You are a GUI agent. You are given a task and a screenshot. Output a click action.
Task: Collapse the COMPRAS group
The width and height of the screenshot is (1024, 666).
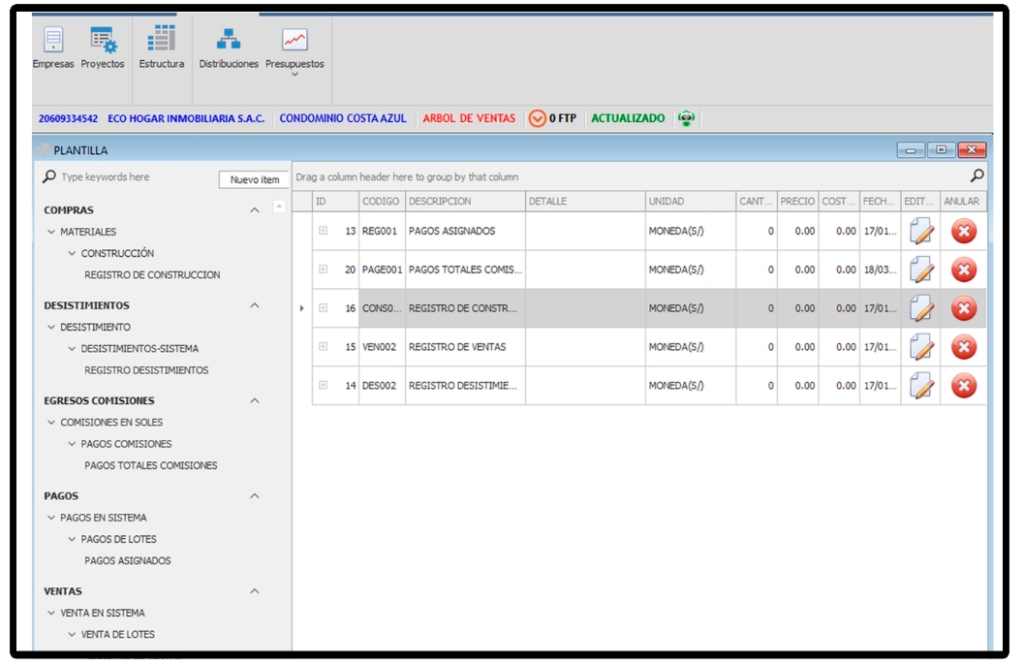tap(255, 210)
